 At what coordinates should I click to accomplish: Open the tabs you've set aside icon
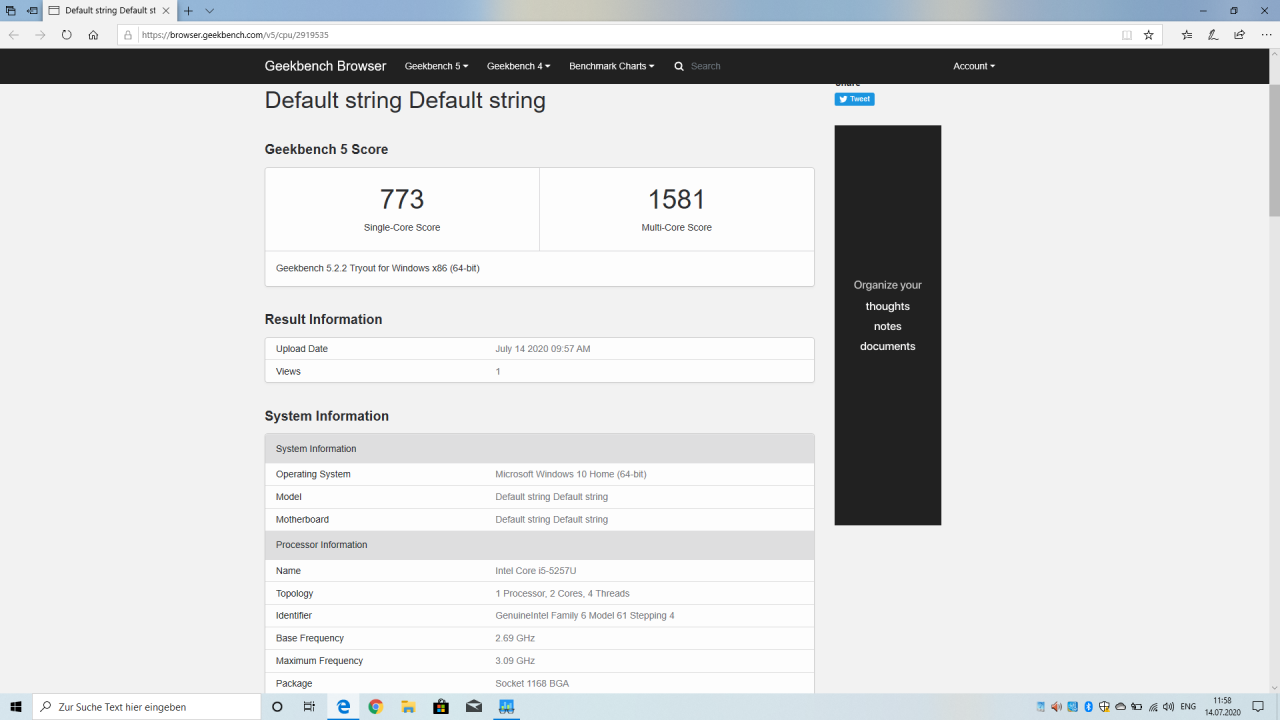tap(11, 10)
